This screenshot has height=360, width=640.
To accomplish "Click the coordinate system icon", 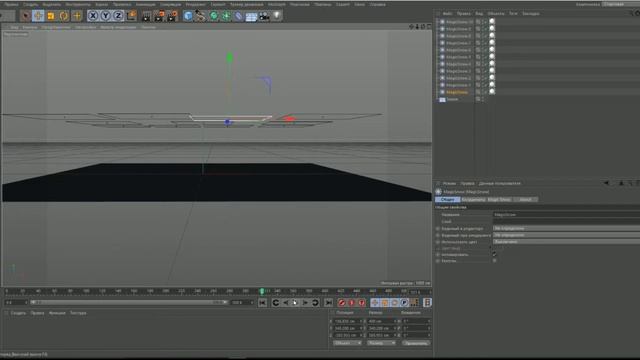I will (x=131, y=16).
